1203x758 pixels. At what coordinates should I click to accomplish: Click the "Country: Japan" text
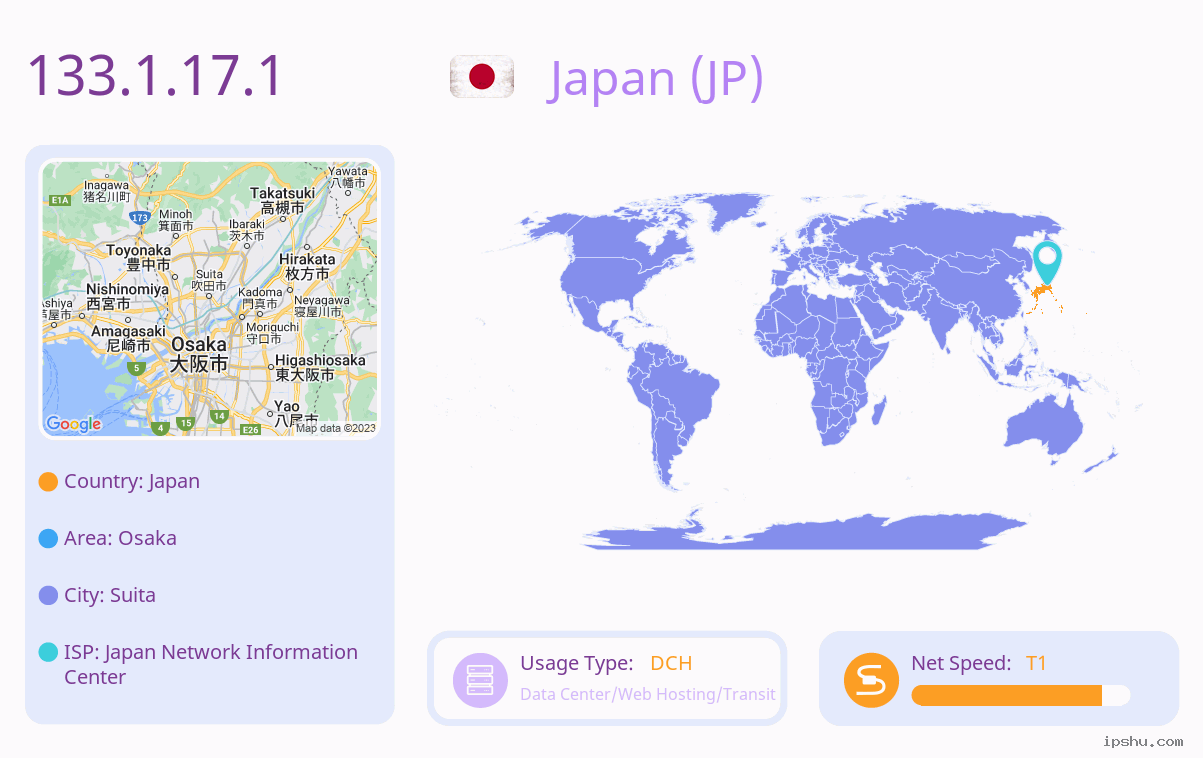tap(132, 481)
